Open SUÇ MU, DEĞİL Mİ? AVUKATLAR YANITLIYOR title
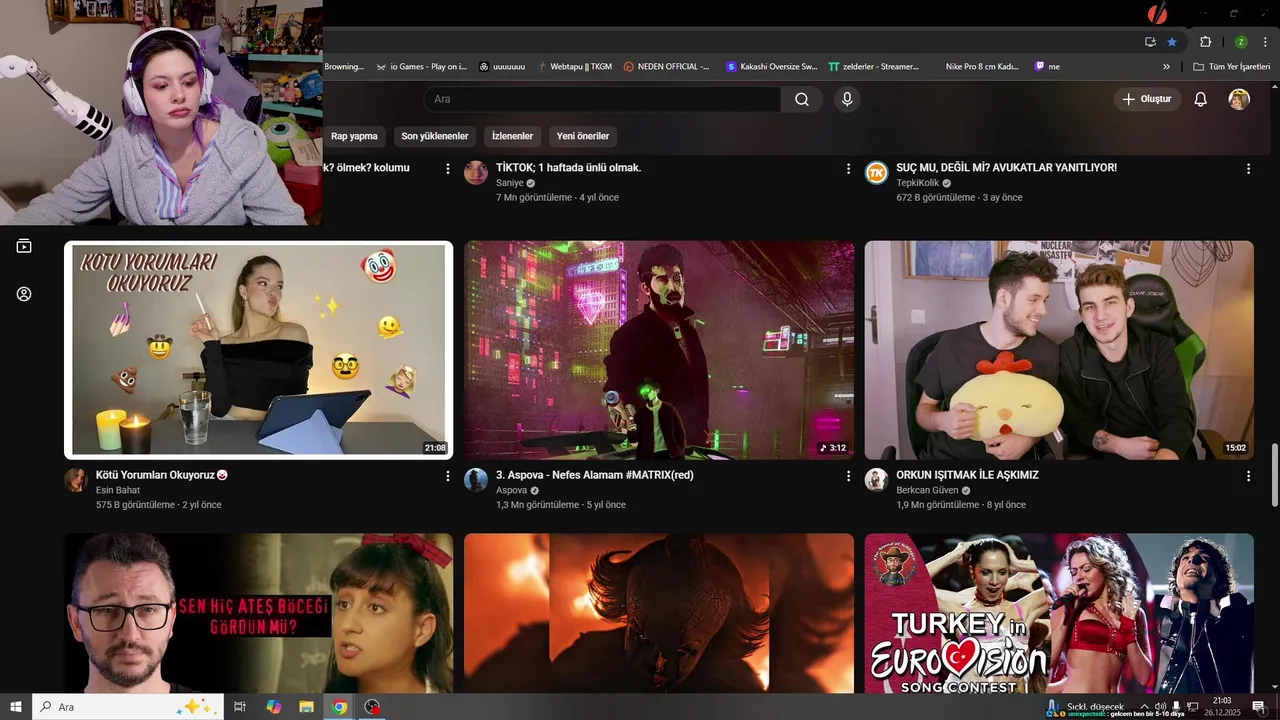The height and width of the screenshot is (720, 1280). click(1006, 168)
